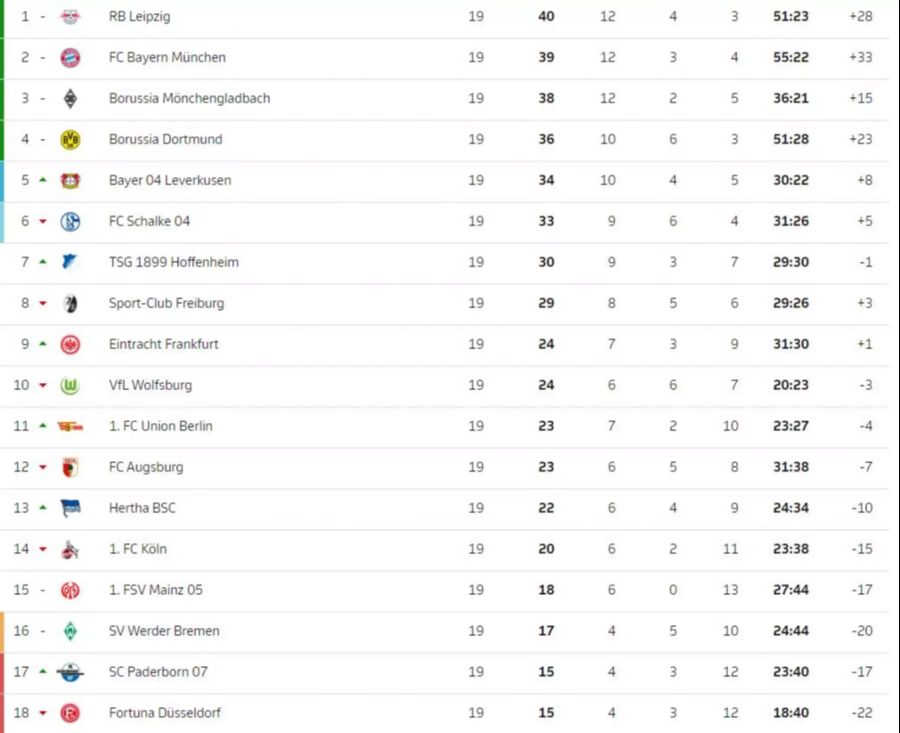Click the FC Schalke 04 emblem
The height and width of the screenshot is (733, 900).
pos(70,222)
